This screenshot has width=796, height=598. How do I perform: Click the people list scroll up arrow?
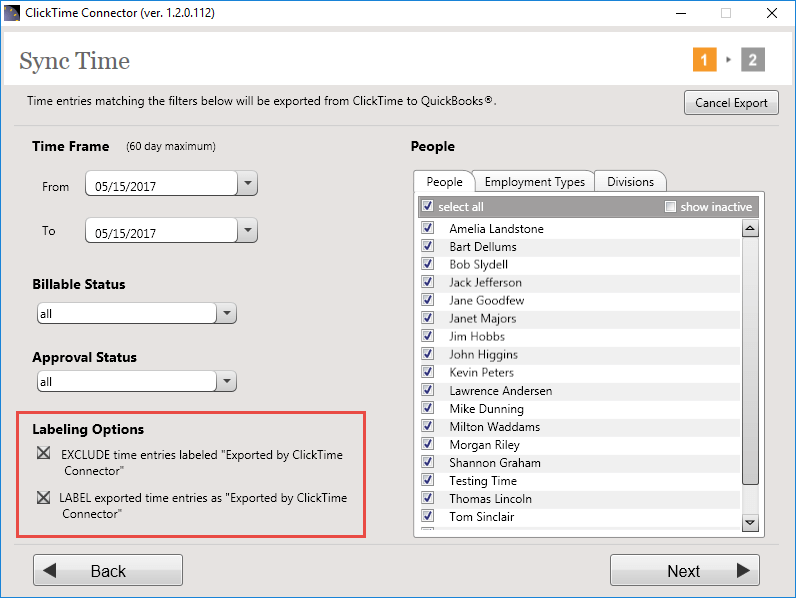coord(750,229)
